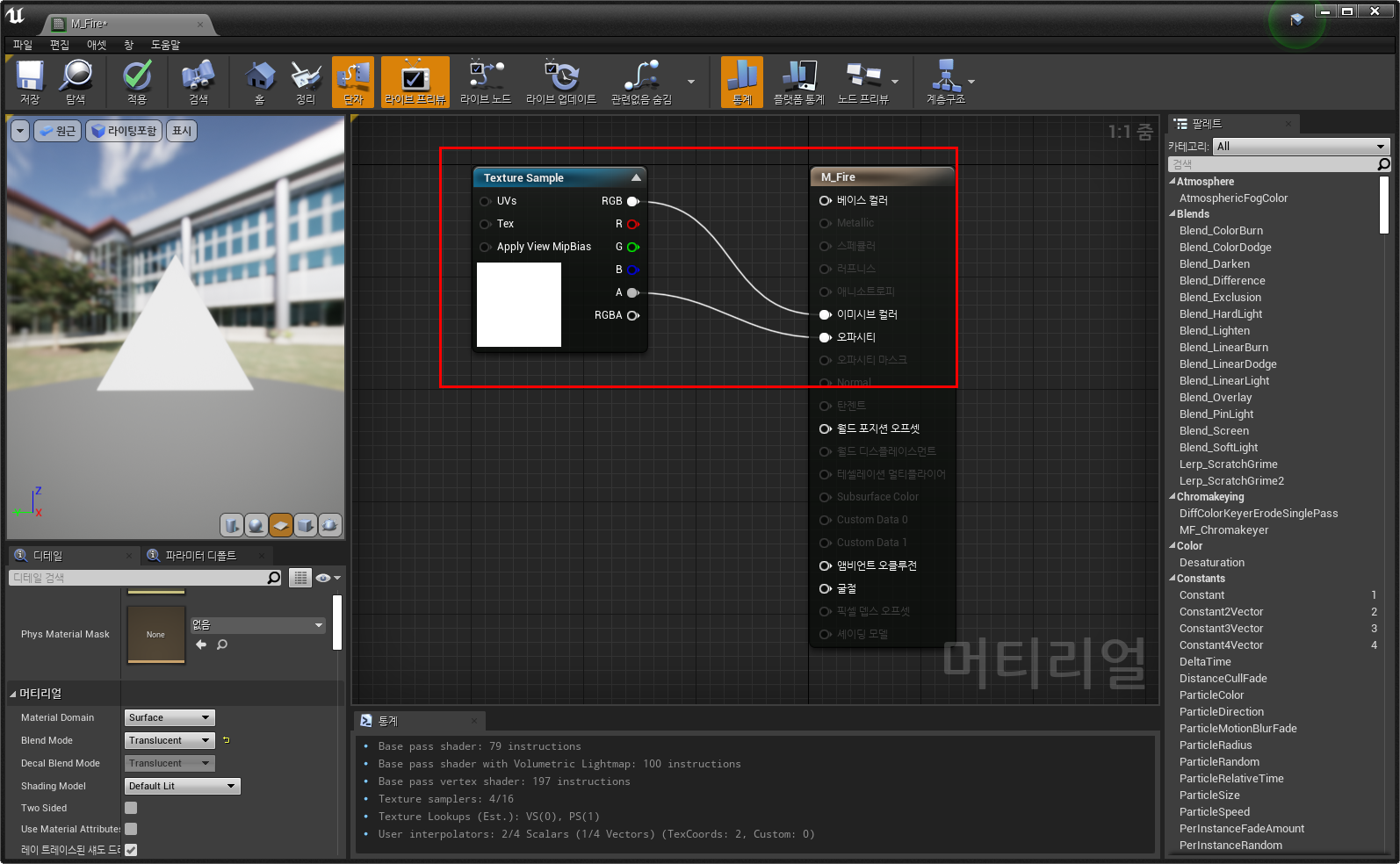Enable the Use Material Attributes checkbox
The height and width of the screenshot is (864, 1400).
tap(131, 829)
